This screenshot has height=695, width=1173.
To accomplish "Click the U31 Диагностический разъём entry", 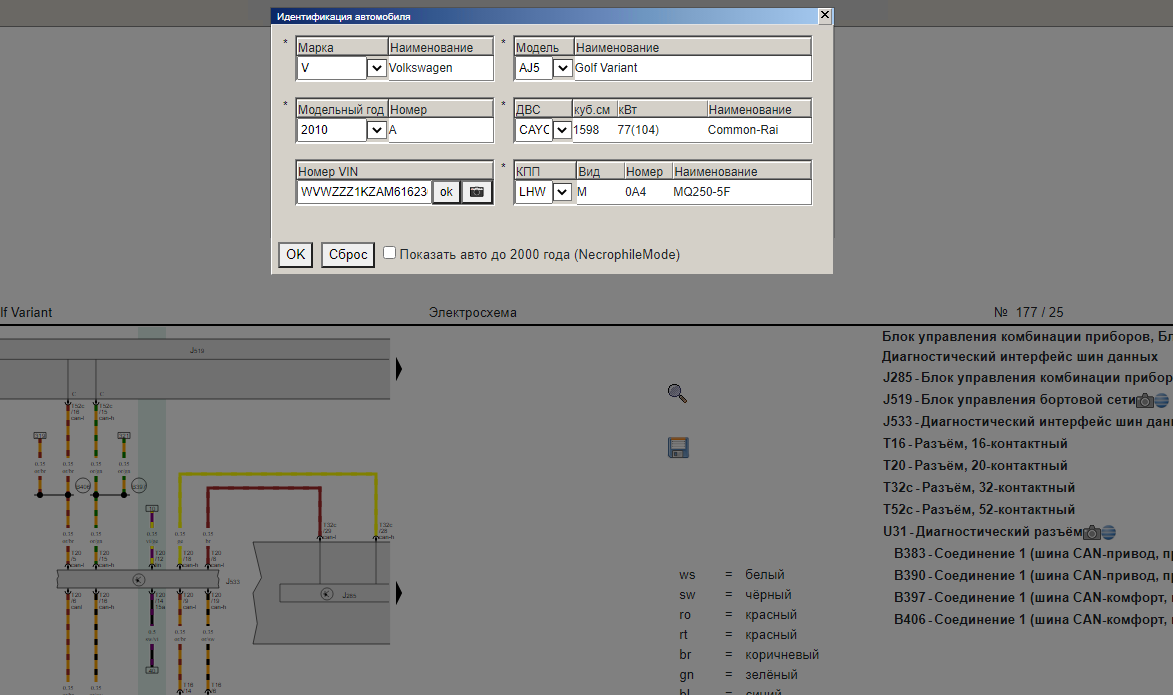I will [983, 532].
